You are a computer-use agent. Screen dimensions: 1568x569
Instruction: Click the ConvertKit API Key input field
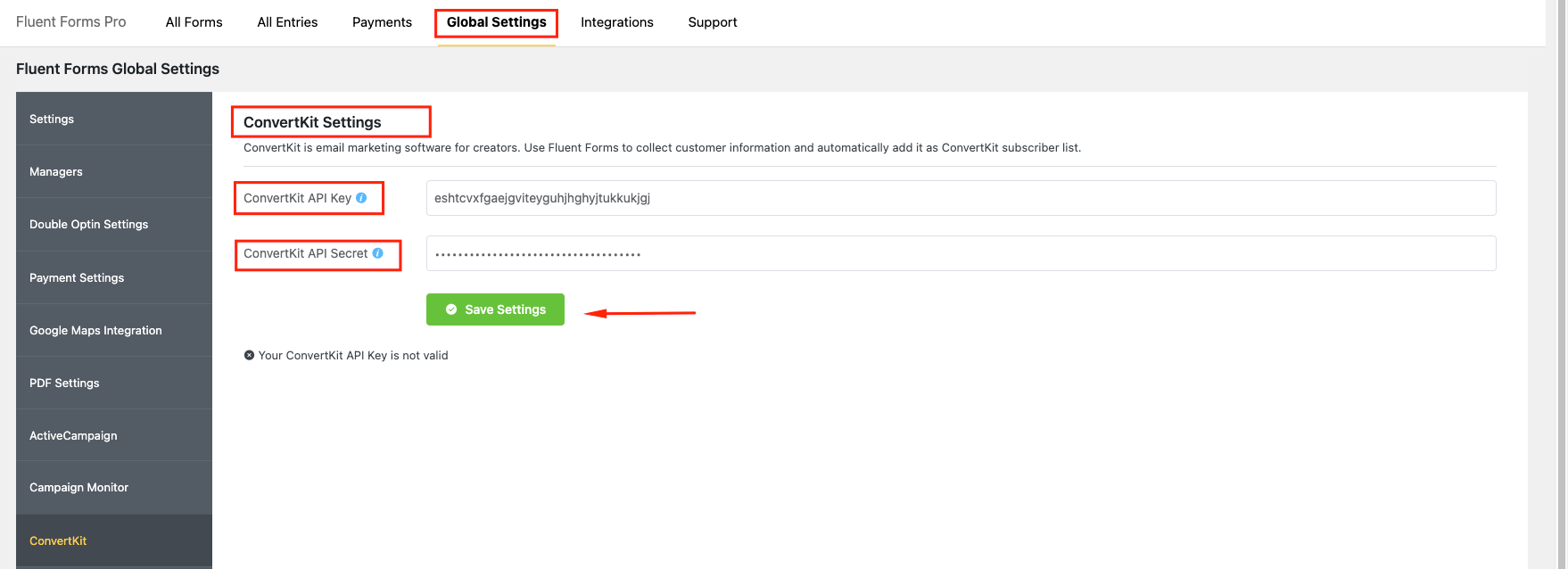(960, 198)
